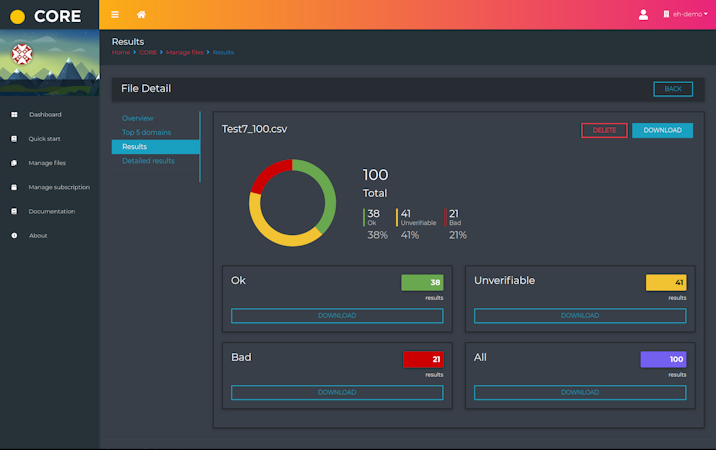Click the yellow 41 Unverifiable badge
The width and height of the screenshot is (716, 450).
[x=666, y=282]
